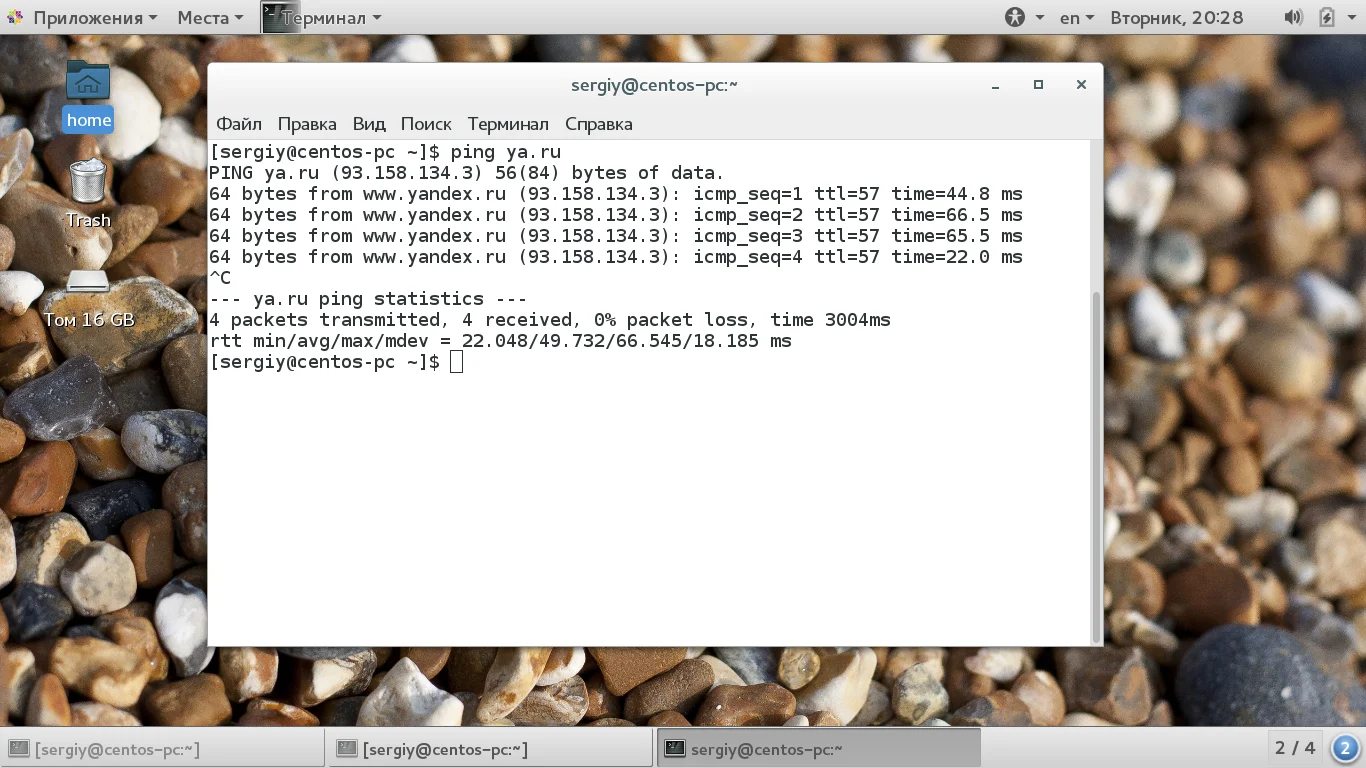
Task: Switch to first taskbar terminal window
Action: (163, 749)
